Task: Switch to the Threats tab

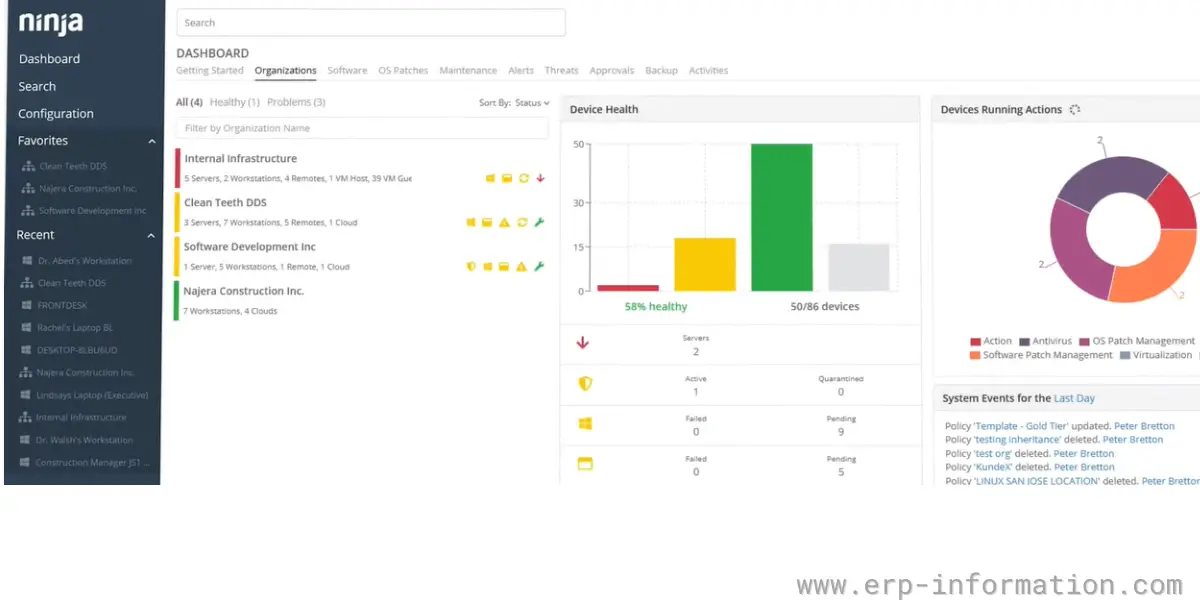Action: coord(562,71)
